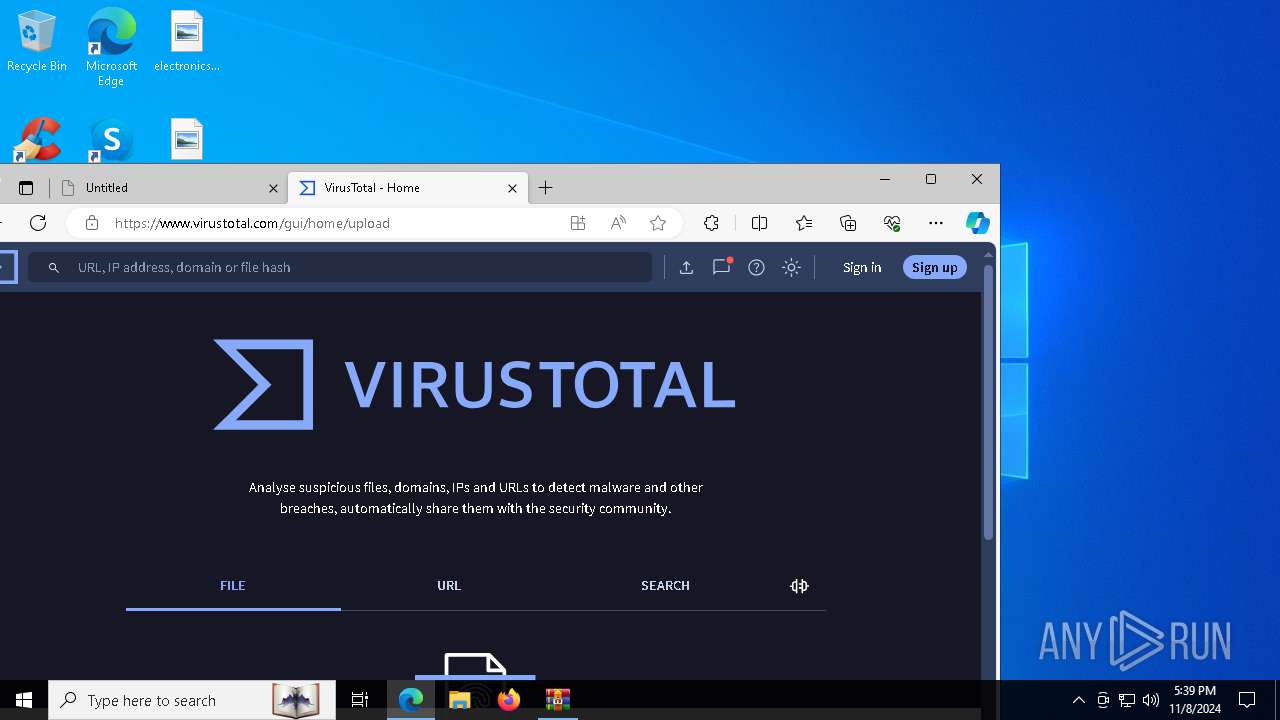Image resolution: width=1280 pixels, height=720 pixels.
Task: Show hidden system tray icons
Action: (x=1078, y=700)
